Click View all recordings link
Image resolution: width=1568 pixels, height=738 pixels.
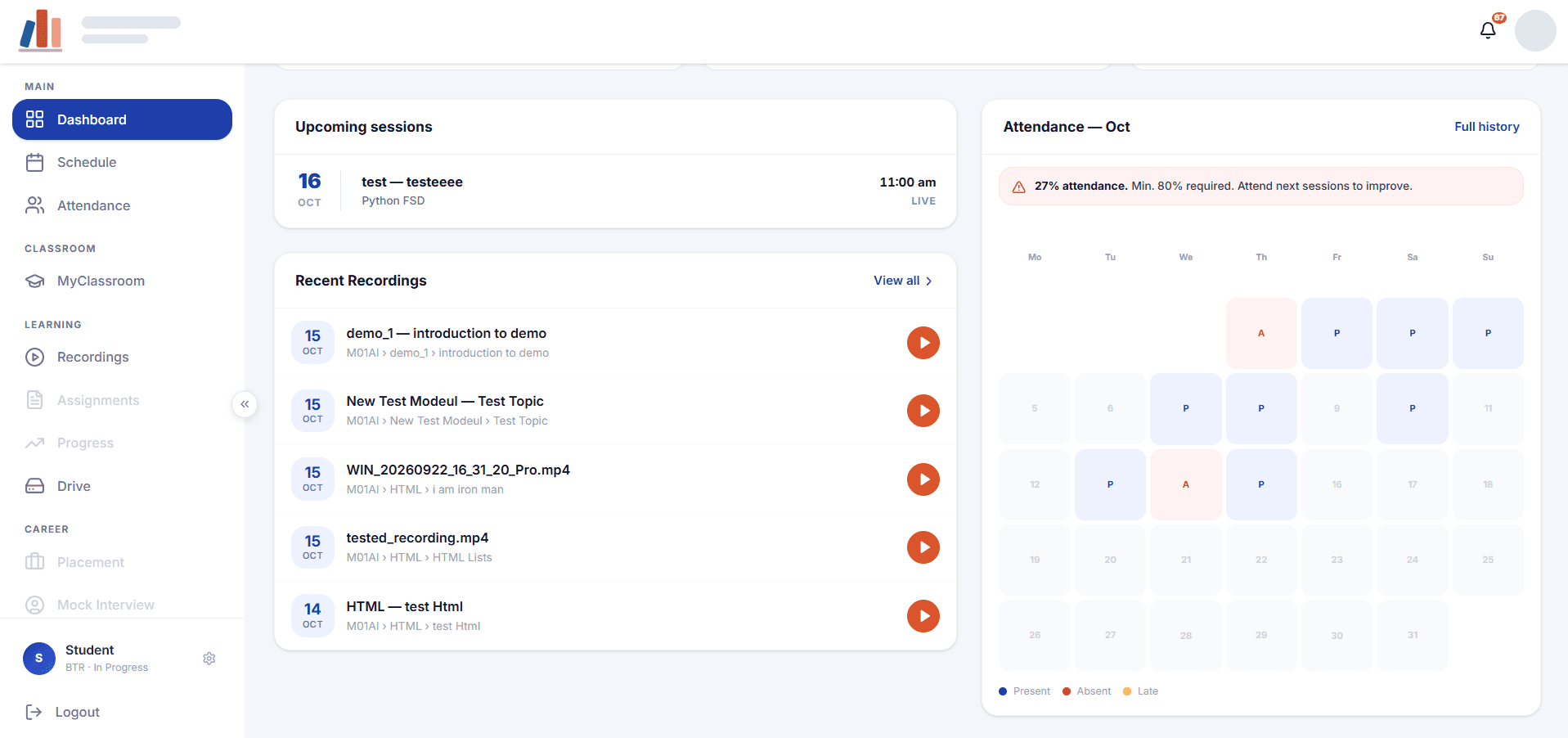click(x=903, y=281)
